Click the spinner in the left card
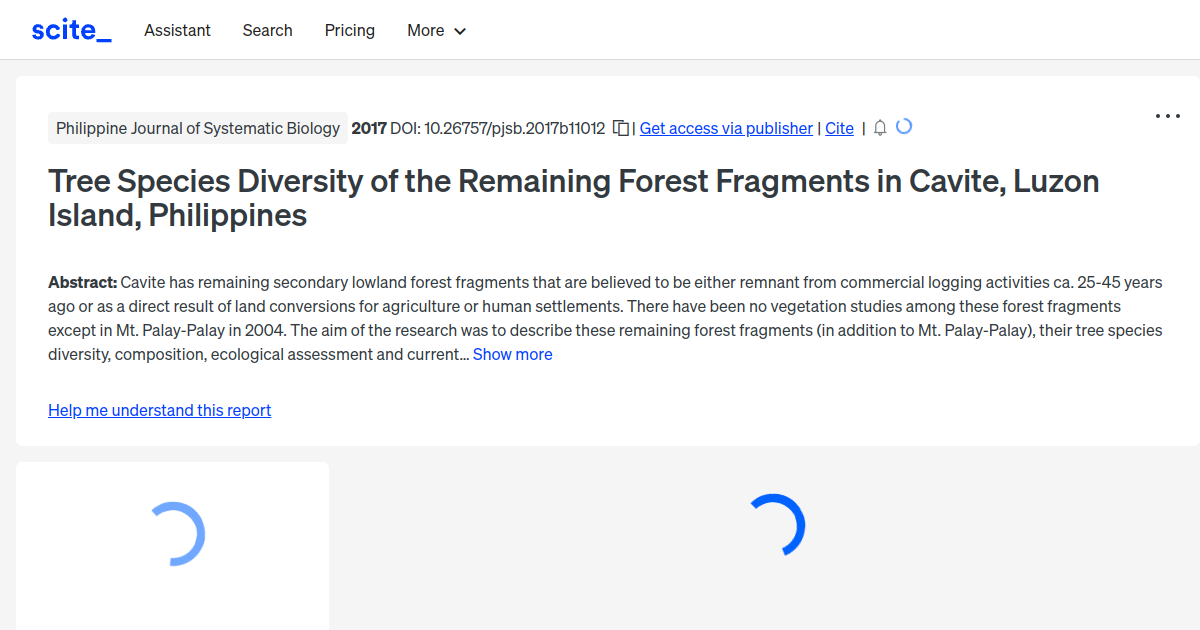The height and width of the screenshot is (630, 1200). click(x=178, y=532)
